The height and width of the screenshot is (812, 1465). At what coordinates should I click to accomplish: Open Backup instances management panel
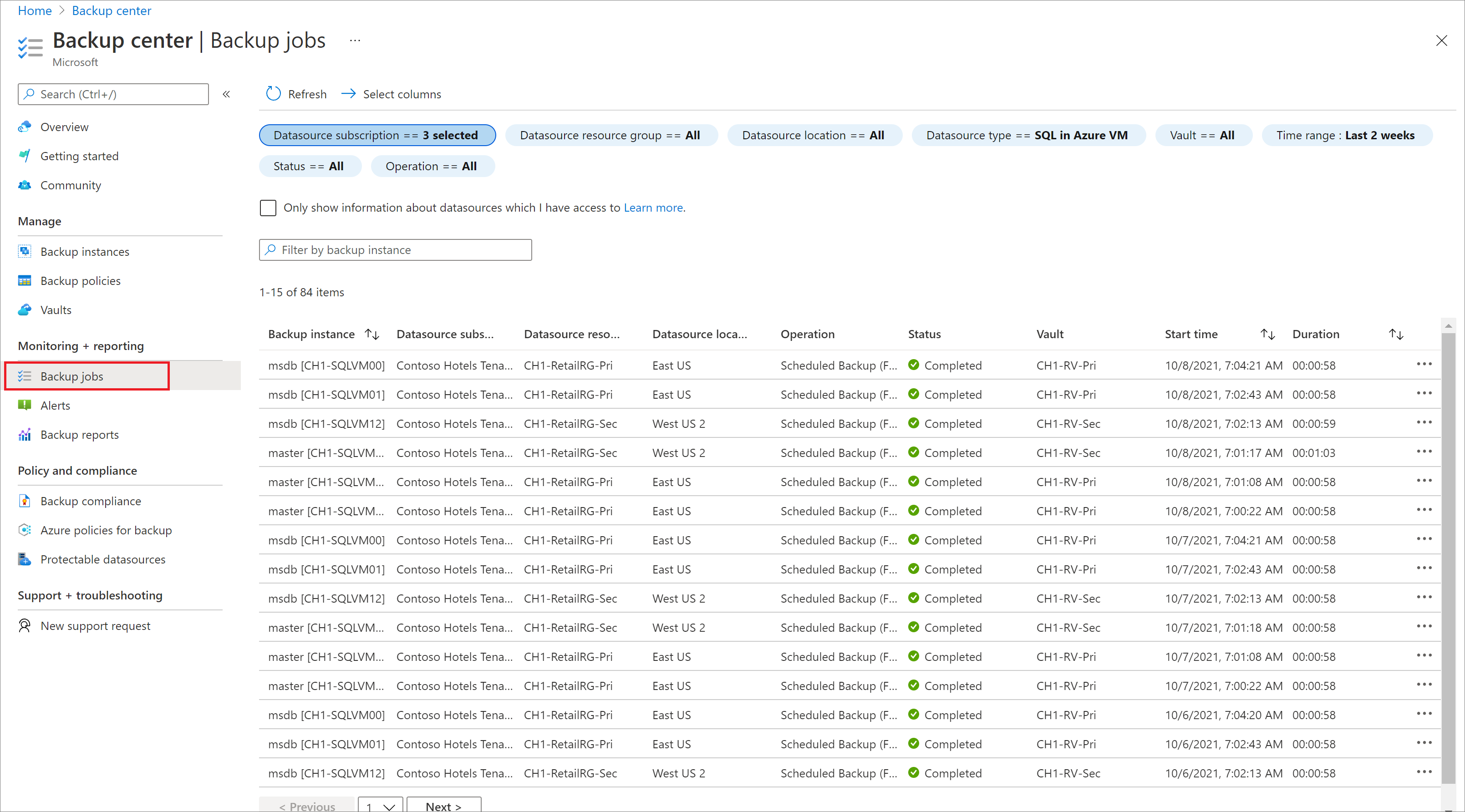pos(84,252)
